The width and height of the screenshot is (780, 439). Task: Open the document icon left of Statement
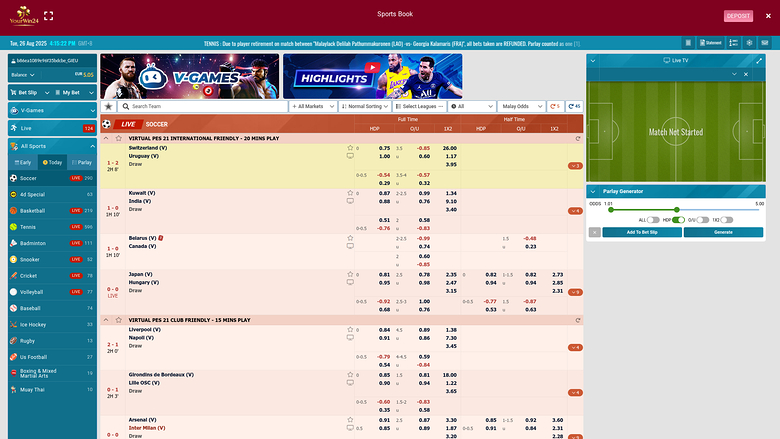coord(688,43)
